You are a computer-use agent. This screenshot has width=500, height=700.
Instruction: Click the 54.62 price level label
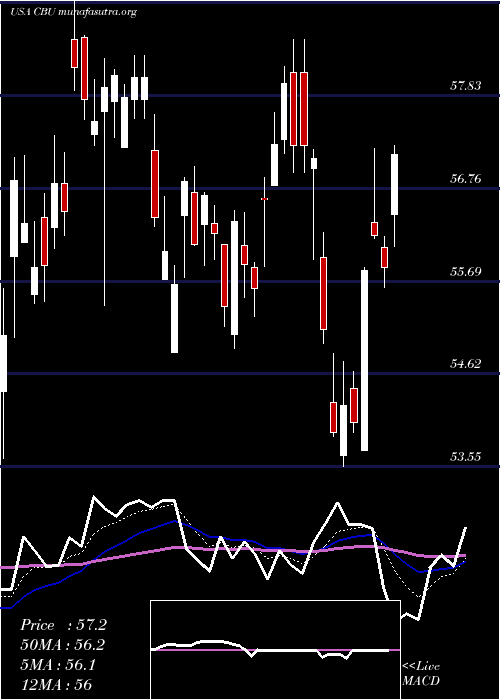point(466,364)
